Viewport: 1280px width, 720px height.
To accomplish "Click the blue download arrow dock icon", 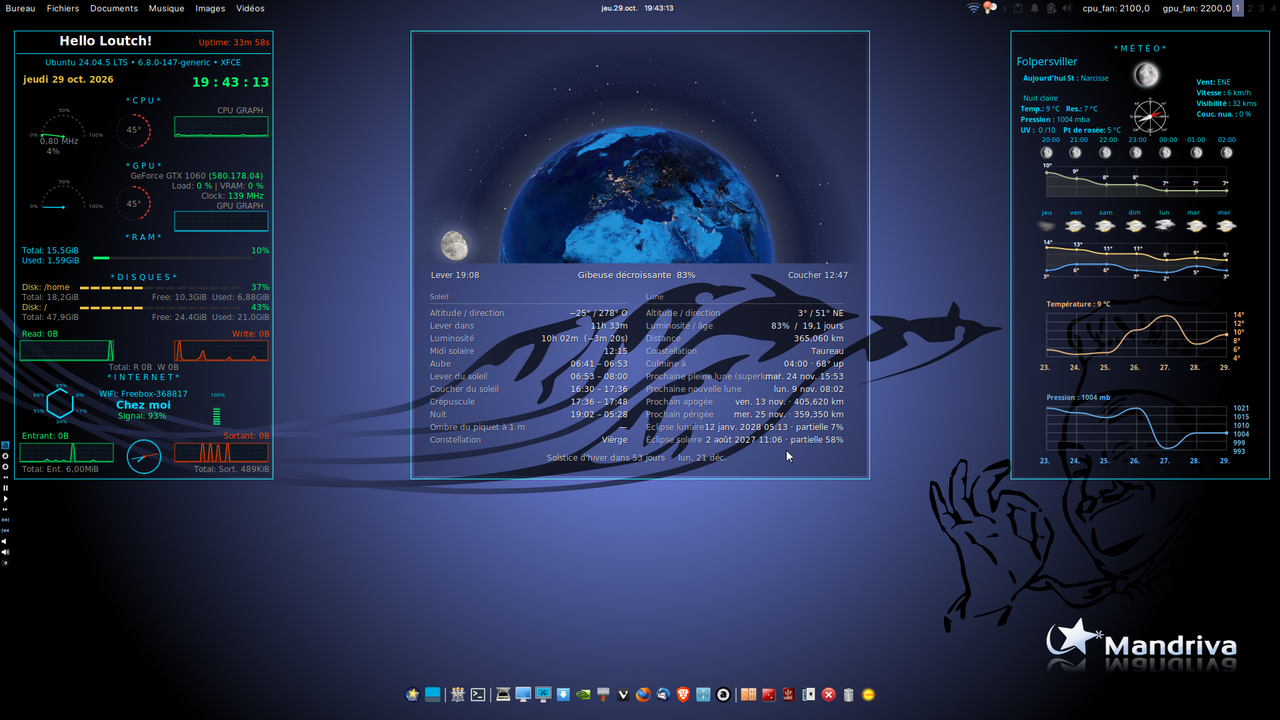I will [563, 694].
